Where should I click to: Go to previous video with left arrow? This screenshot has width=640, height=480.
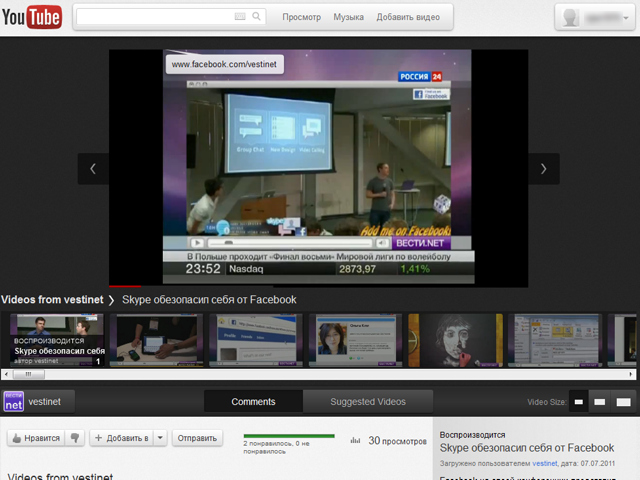pos(93,169)
